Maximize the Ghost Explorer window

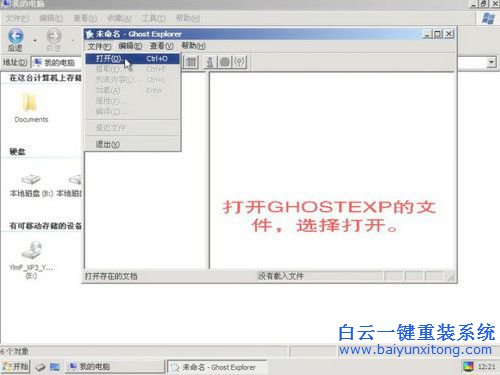(438, 34)
